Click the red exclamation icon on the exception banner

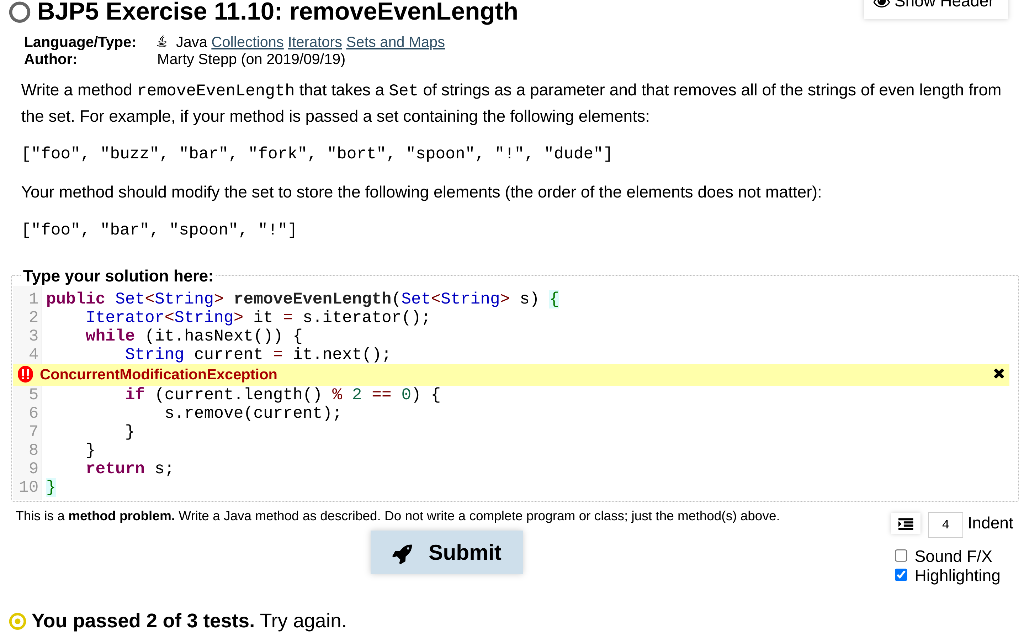24,373
